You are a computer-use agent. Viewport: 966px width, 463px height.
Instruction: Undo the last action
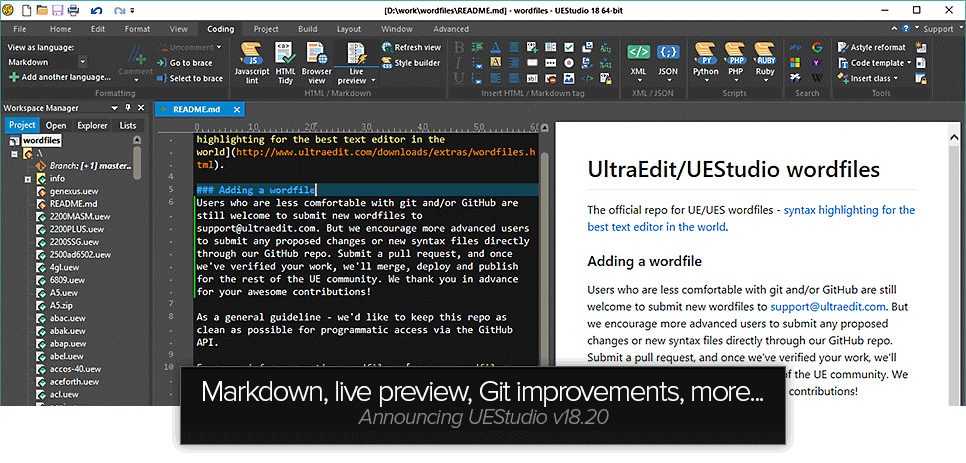96,10
